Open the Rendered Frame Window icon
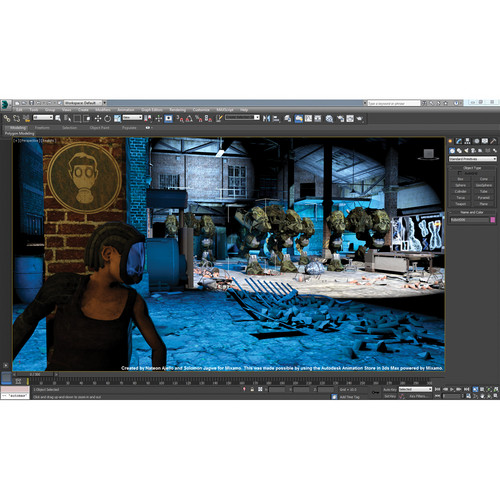The width and height of the screenshot is (500, 500). point(350,118)
